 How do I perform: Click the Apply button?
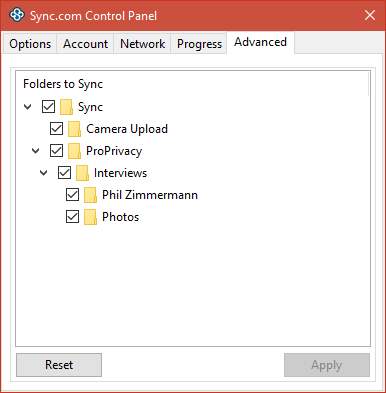pos(327,365)
